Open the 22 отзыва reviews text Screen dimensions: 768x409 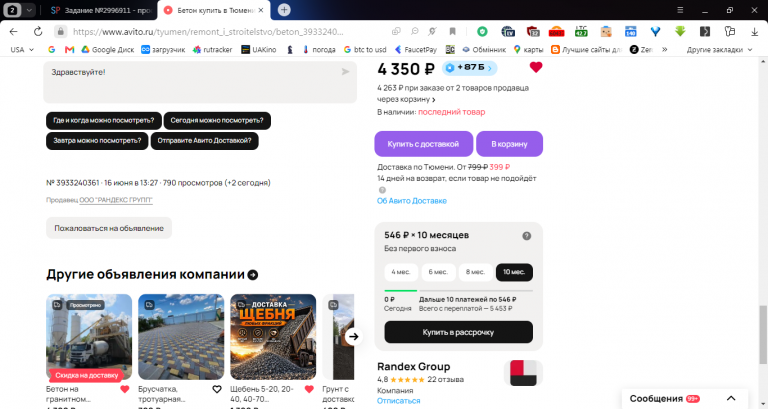point(446,379)
